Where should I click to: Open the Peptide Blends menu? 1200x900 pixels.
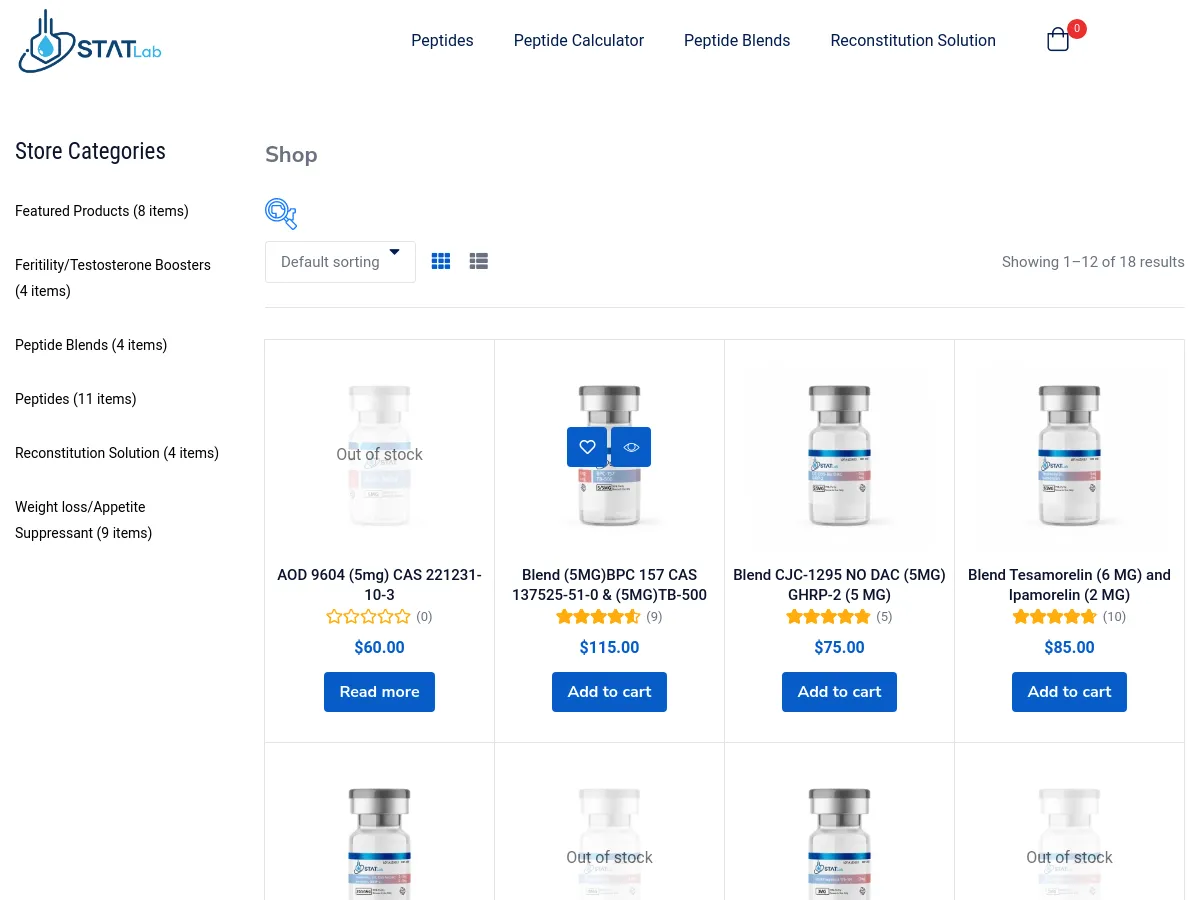pos(737,41)
